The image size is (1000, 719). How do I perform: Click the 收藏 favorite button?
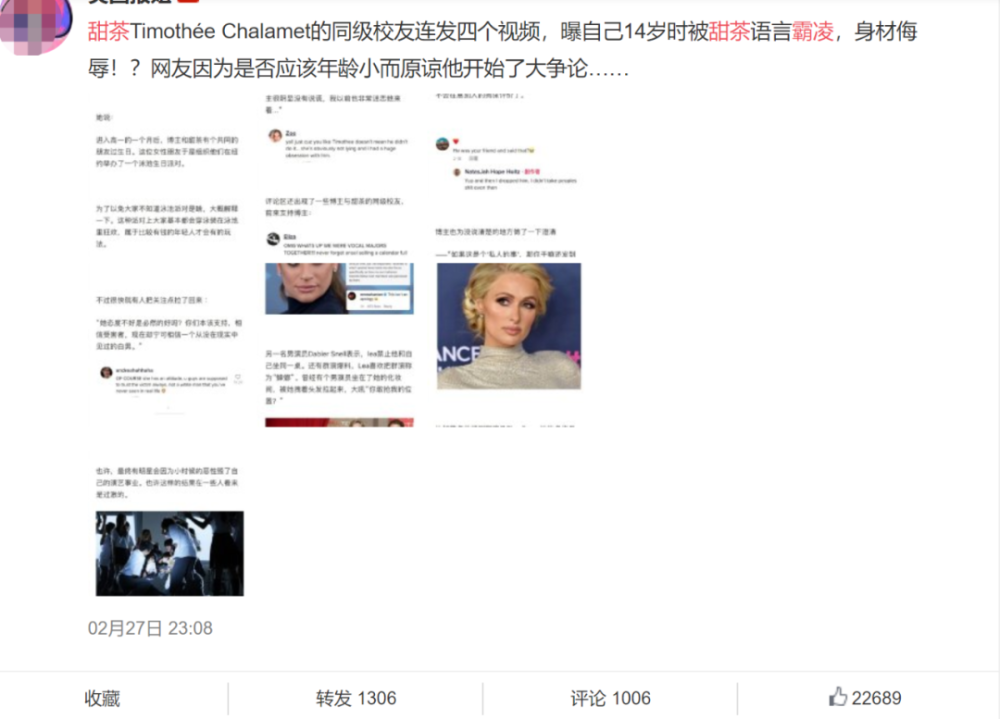point(102,699)
